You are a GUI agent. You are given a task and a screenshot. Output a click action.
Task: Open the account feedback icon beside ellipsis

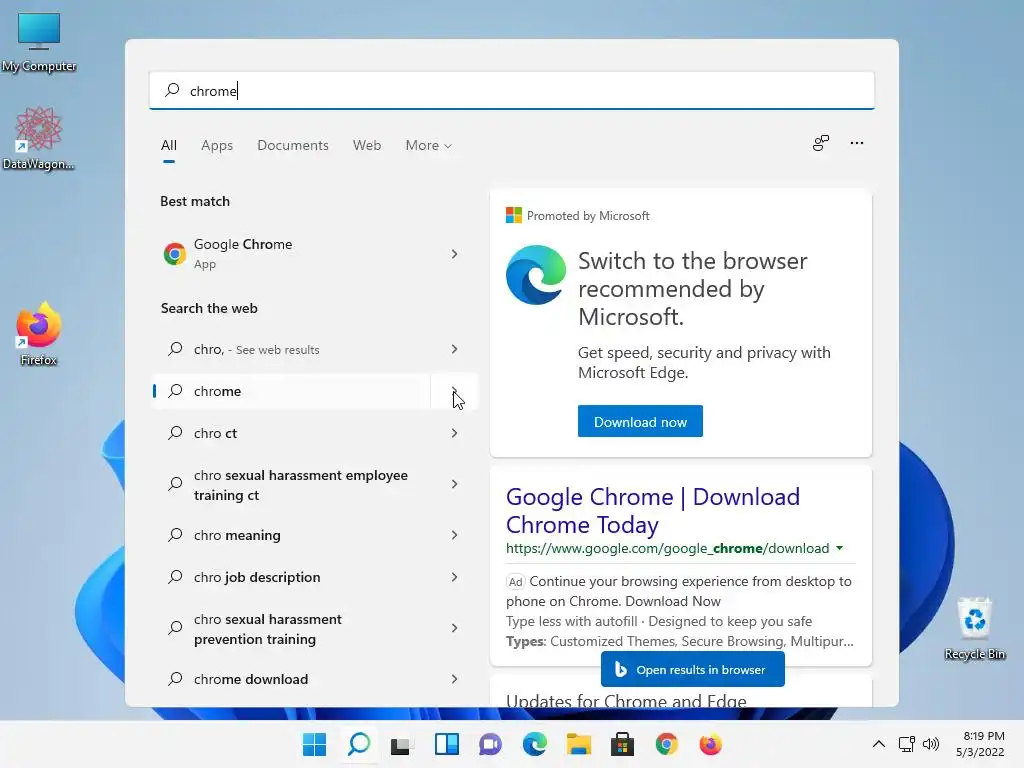tap(821, 143)
